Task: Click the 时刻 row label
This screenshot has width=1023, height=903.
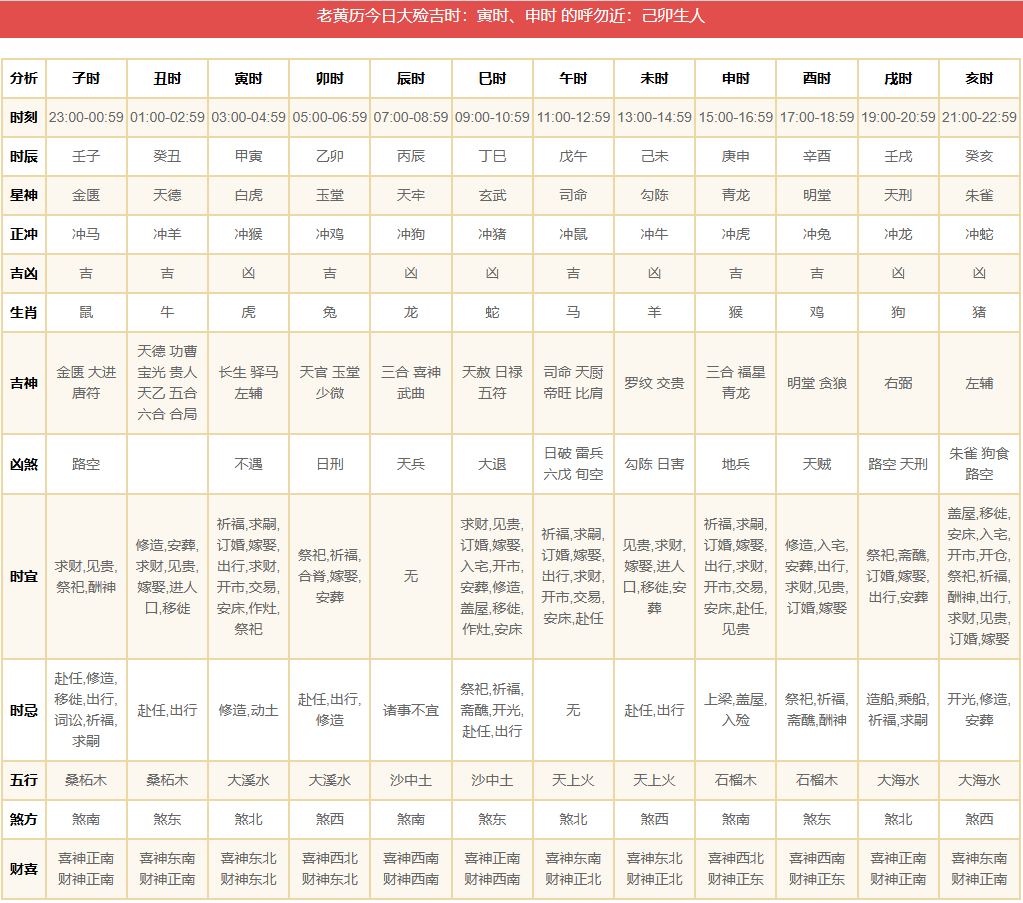Action: point(23,117)
